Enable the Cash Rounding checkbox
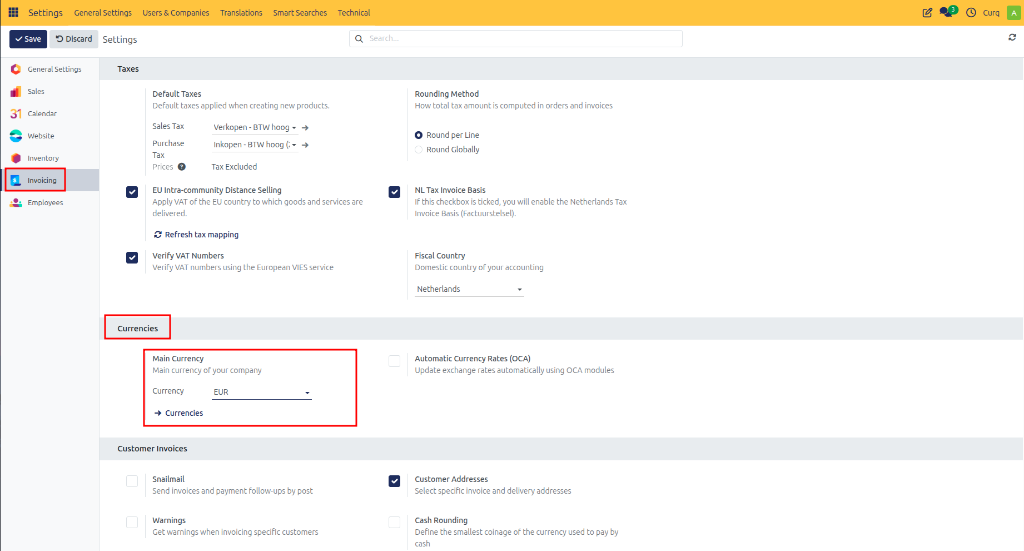The height and width of the screenshot is (551, 1024). 394,522
